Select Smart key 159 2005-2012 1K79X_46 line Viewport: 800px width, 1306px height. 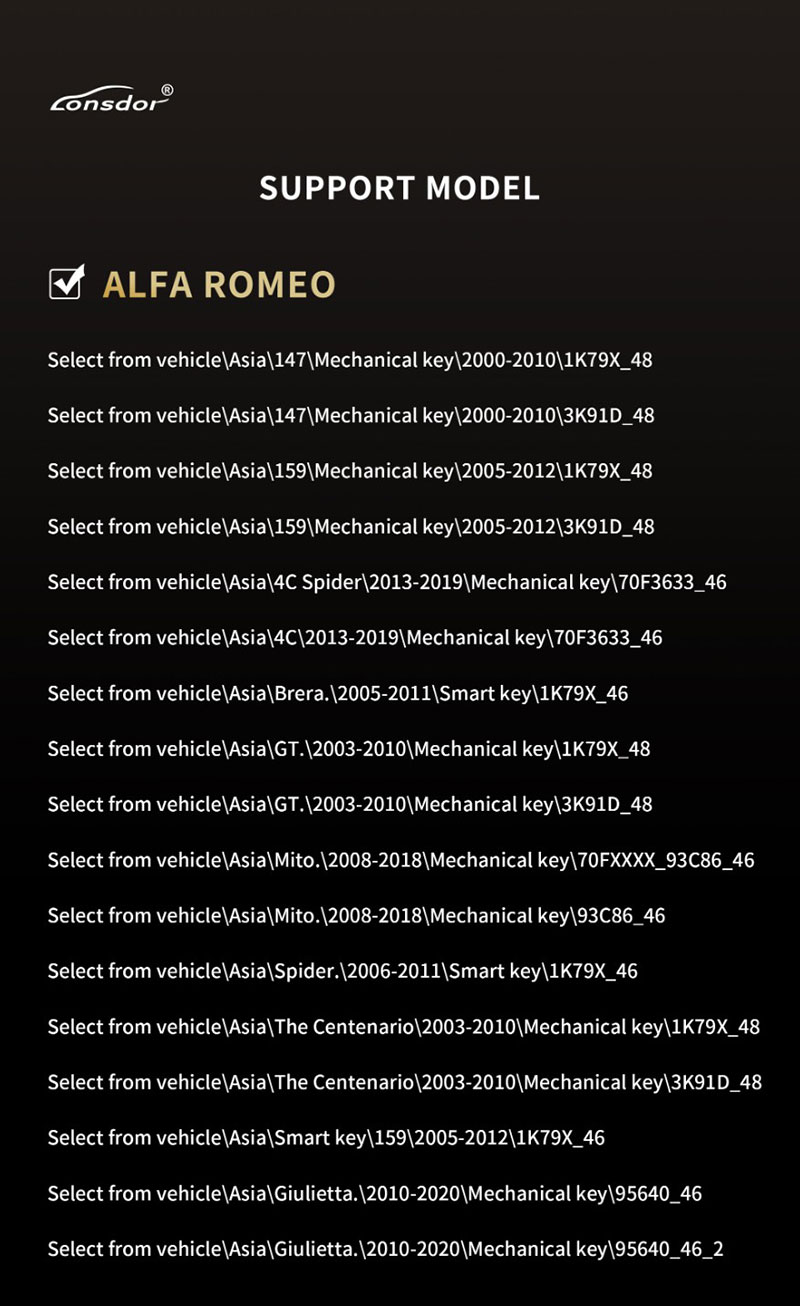point(326,1138)
